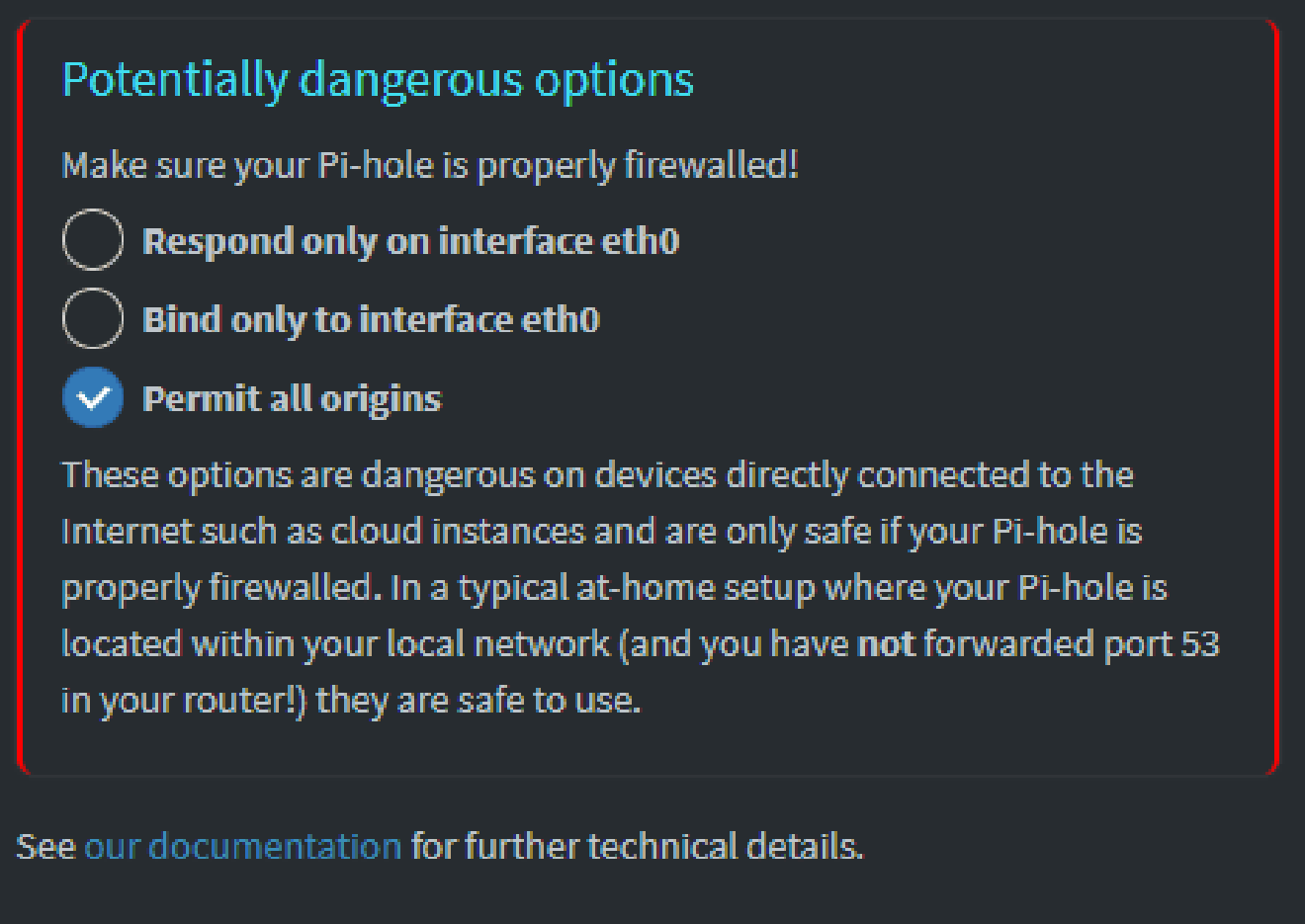Click the blue checkmark icon next to Permit all origins
This screenshot has height=924, width=1305.
(92, 396)
